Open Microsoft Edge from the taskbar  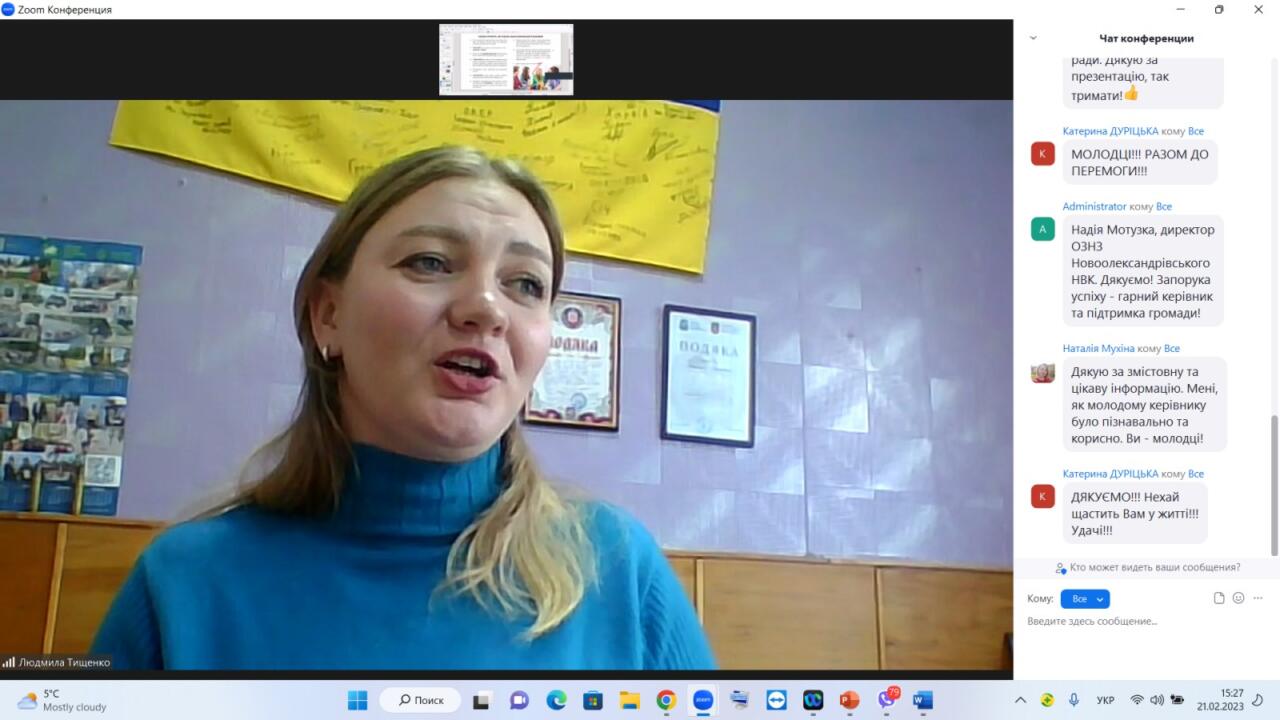click(x=556, y=700)
